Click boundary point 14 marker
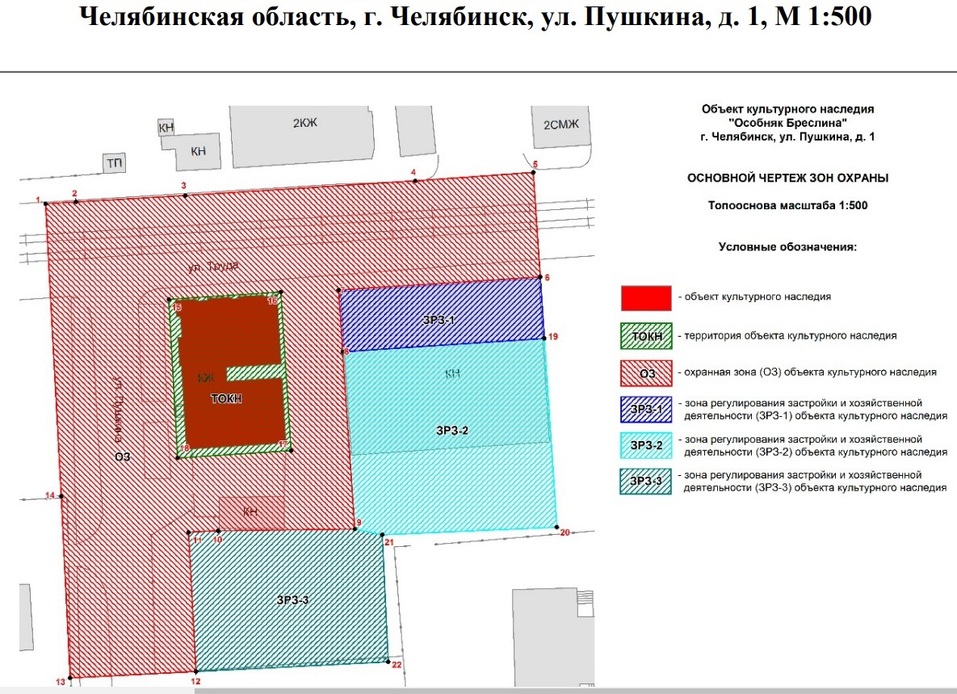 [62, 497]
